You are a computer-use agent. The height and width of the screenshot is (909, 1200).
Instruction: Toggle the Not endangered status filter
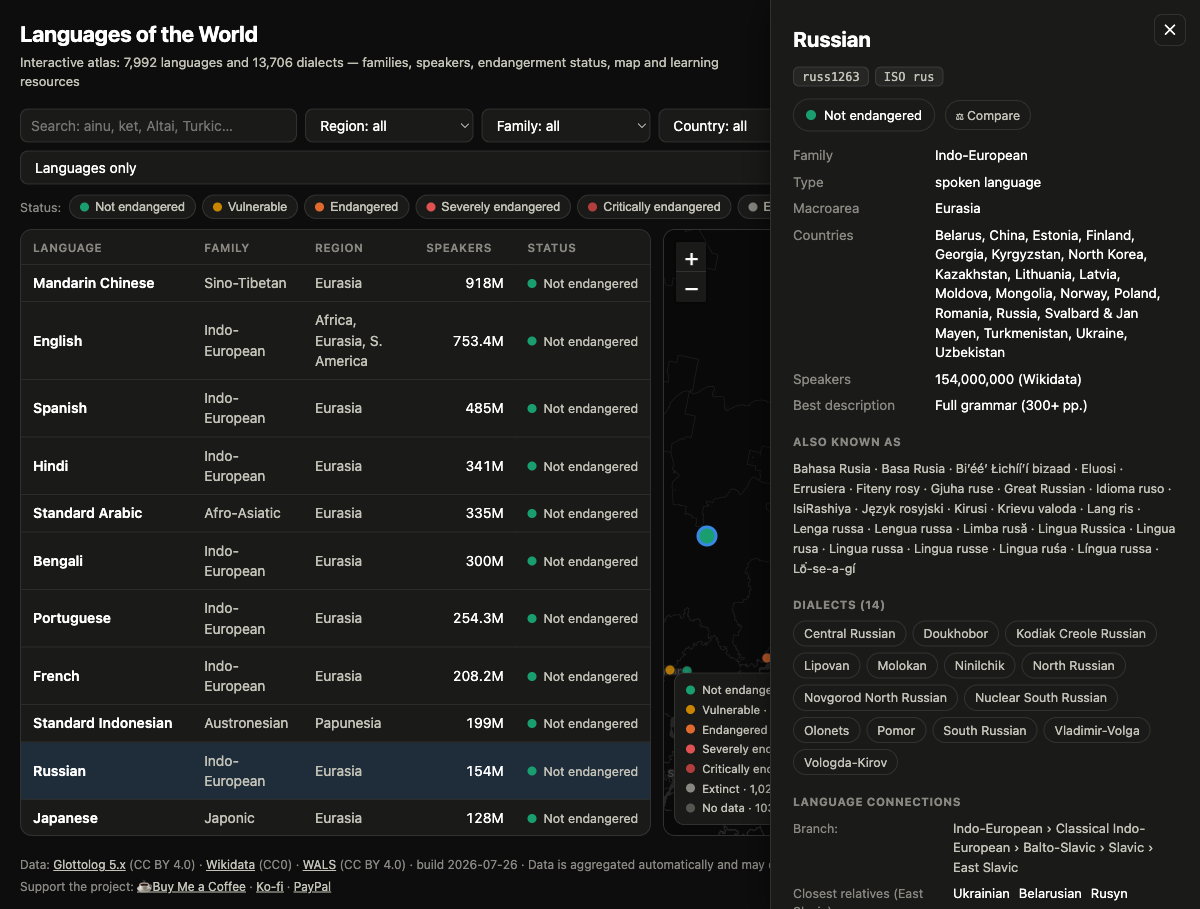point(132,207)
